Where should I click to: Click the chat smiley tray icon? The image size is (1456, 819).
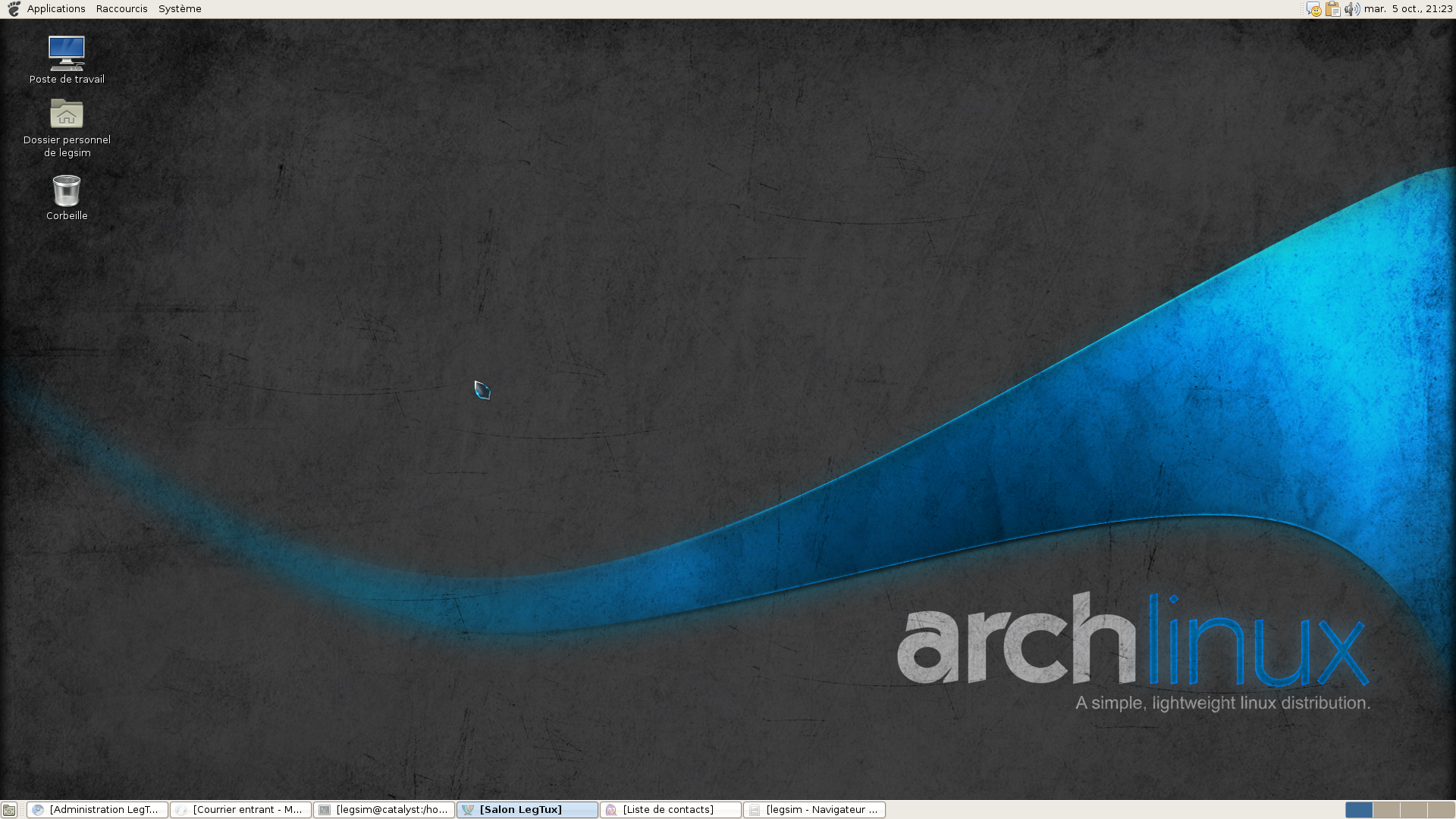tap(1313, 9)
